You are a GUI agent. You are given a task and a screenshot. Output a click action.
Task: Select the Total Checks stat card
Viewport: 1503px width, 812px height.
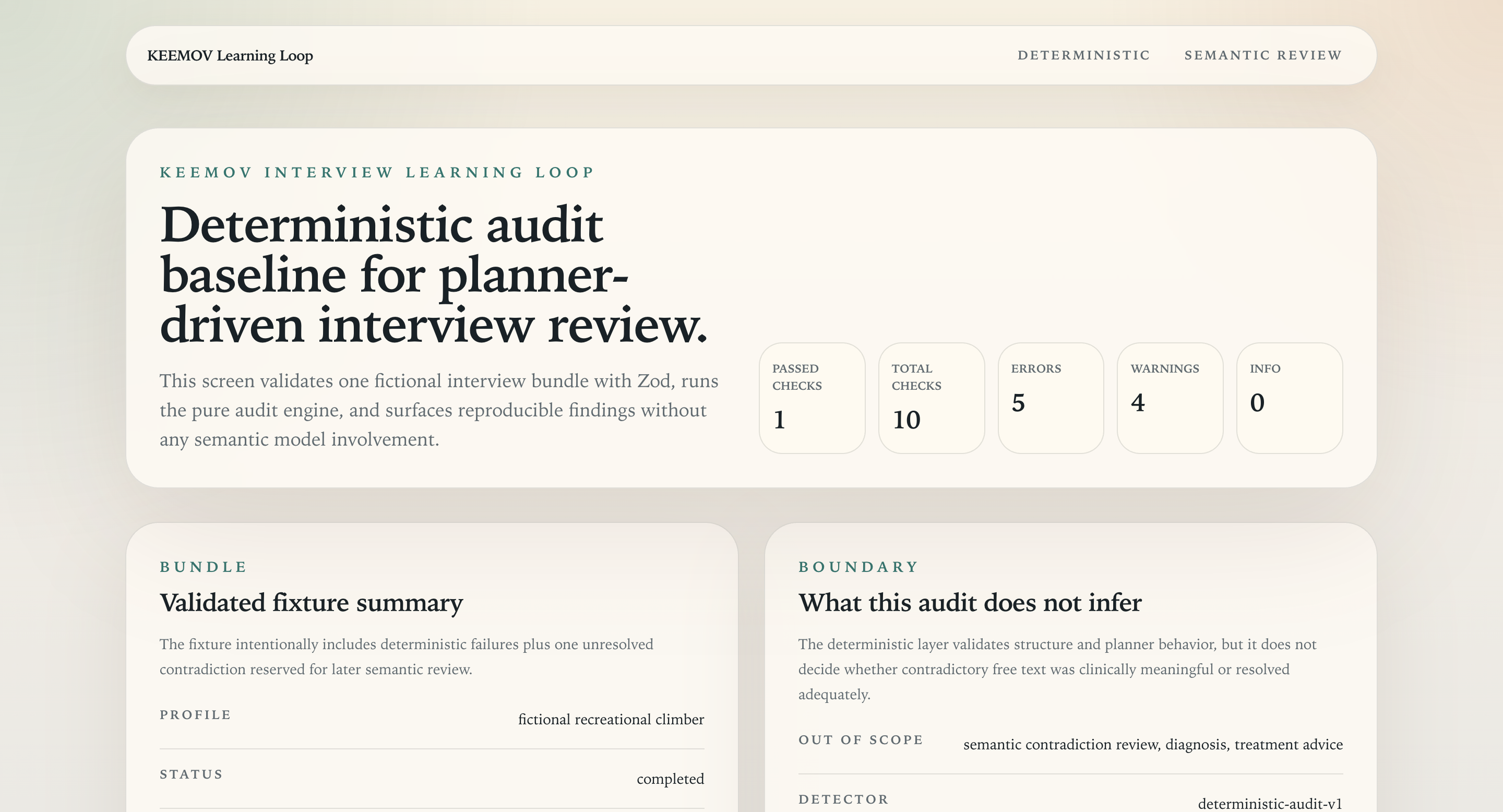coord(931,398)
